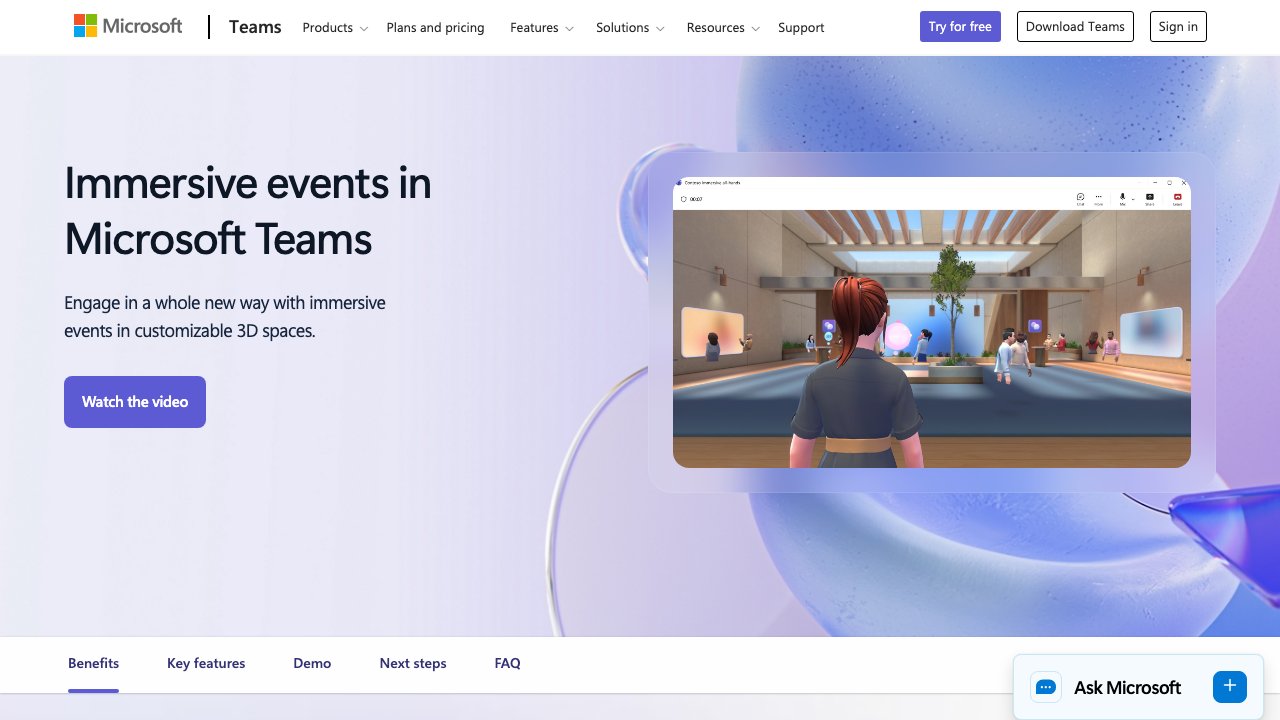This screenshot has height=720, width=1280.
Task: Open More options in the Teams meeting window
Action: [x=1098, y=197]
